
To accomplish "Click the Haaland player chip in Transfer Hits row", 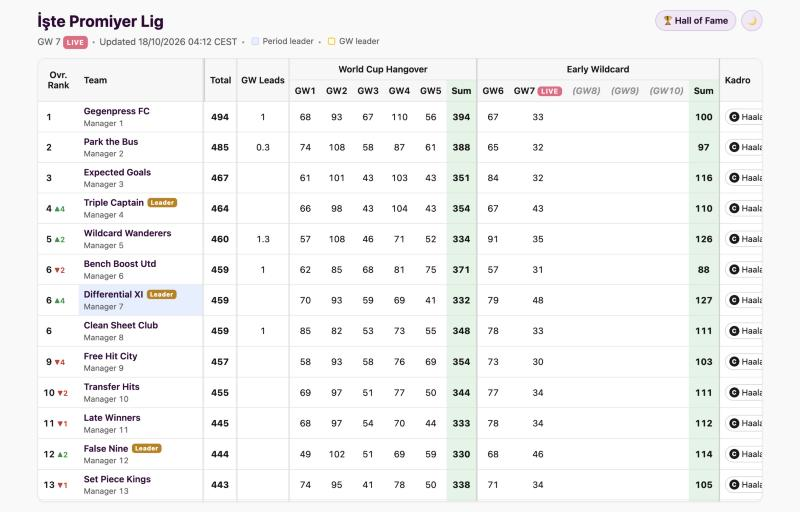I will (x=744, y=393).
